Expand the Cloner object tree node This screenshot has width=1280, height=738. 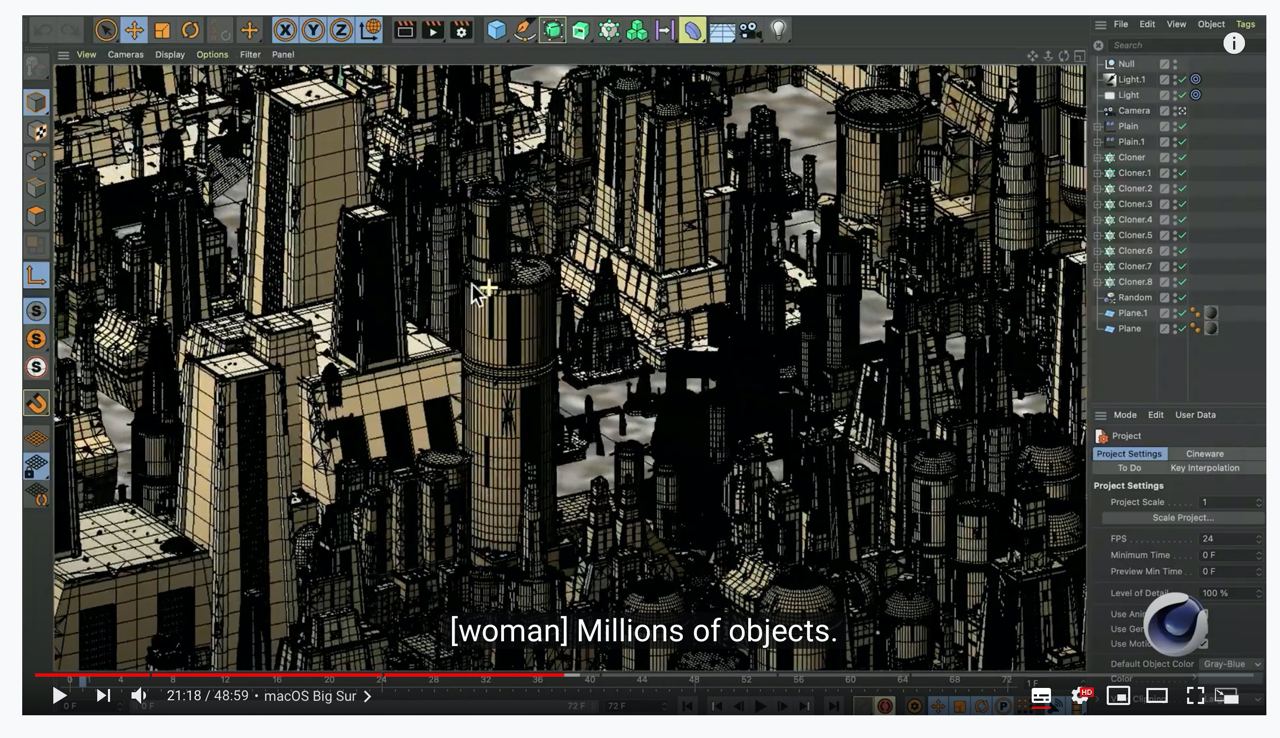(1097, 158)
